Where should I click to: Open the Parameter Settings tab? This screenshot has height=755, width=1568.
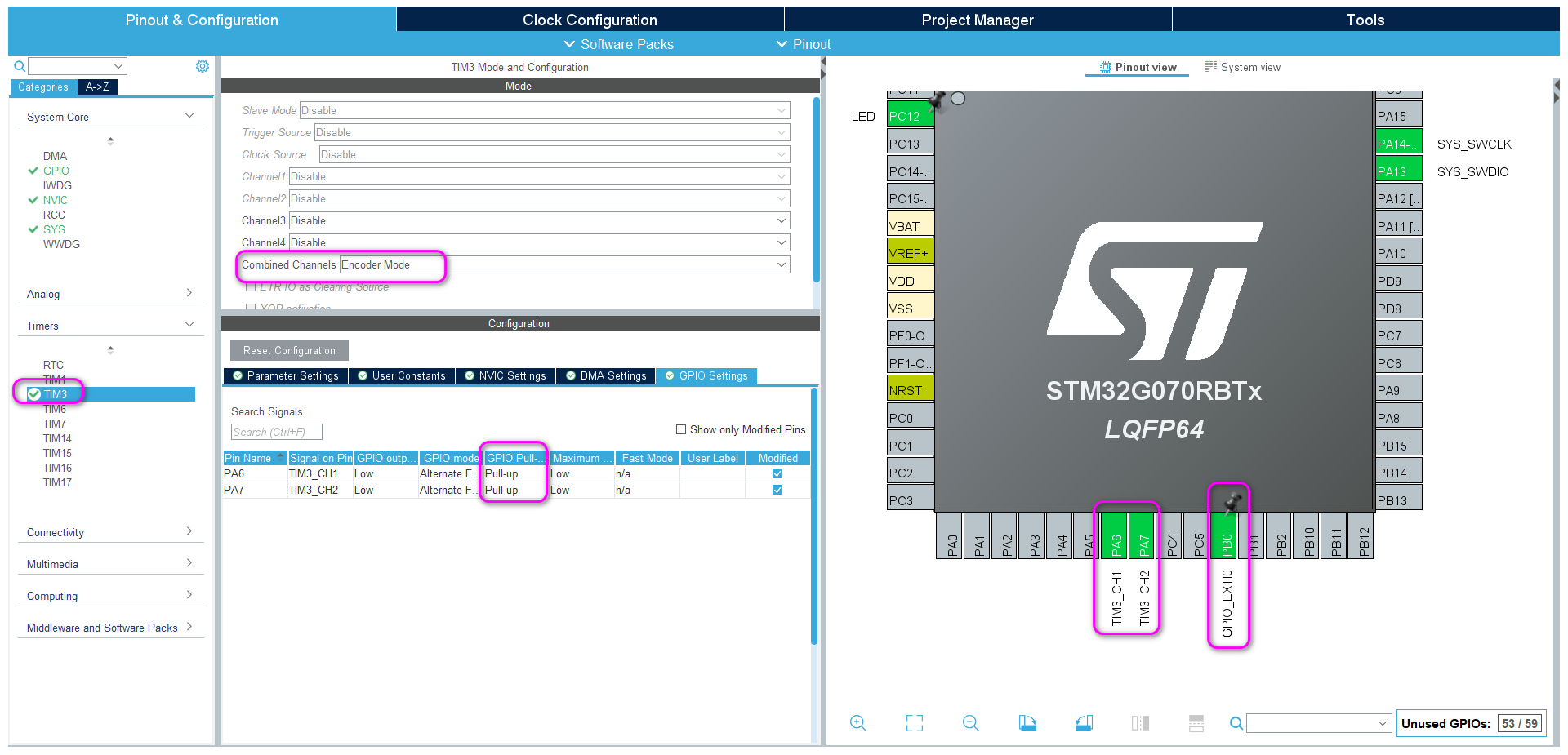pos(286,375)
